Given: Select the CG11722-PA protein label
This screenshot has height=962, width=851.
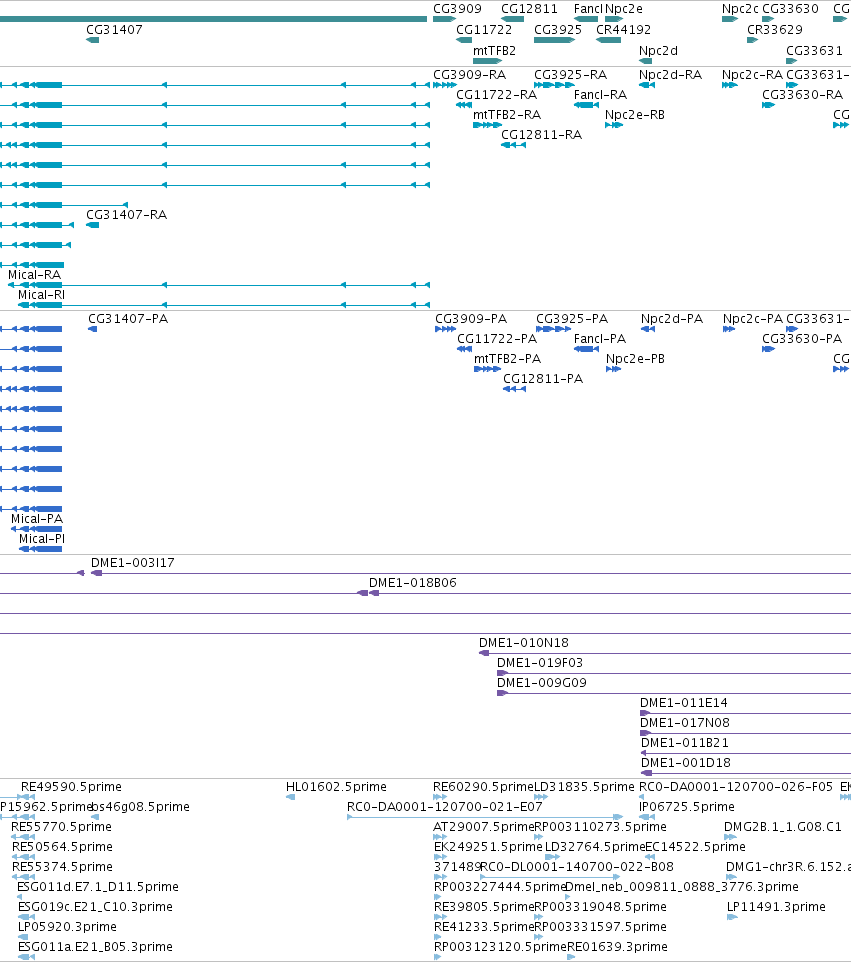Looking at the screenshot, I should click(497, 339).
